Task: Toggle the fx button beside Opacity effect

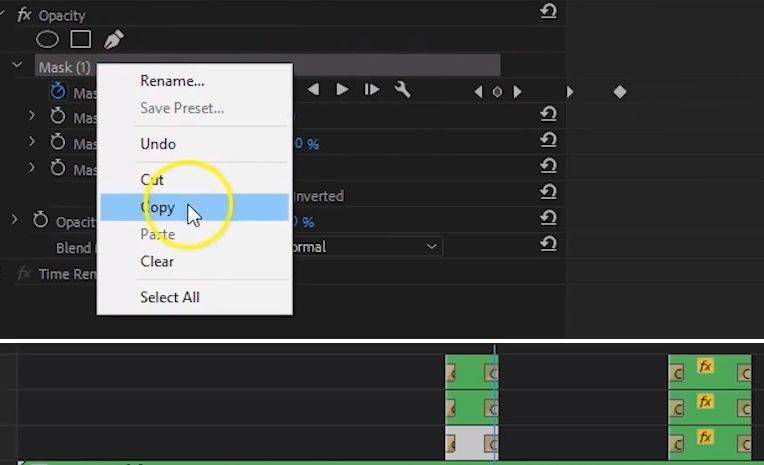Action: [x=24, y=15]
